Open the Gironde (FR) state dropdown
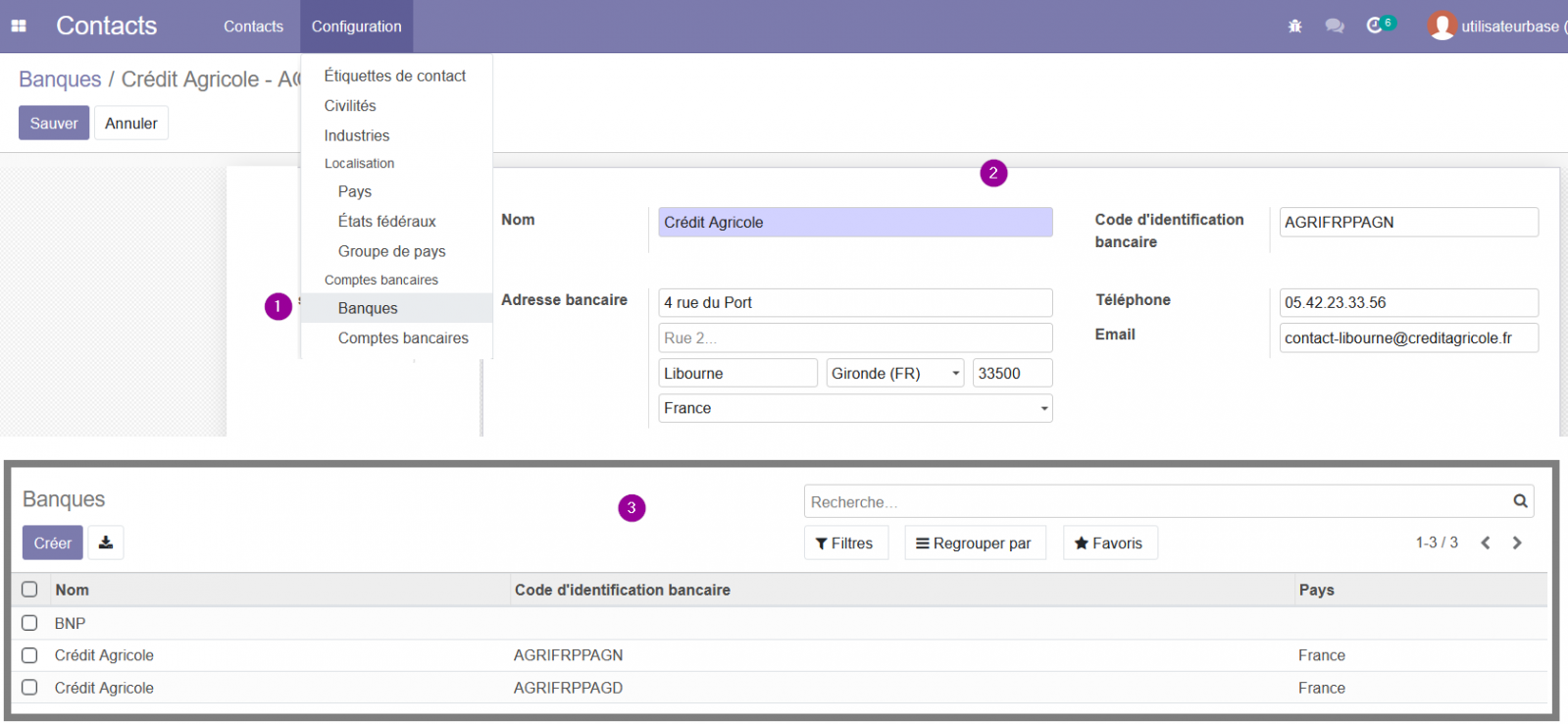 (895, 373)
